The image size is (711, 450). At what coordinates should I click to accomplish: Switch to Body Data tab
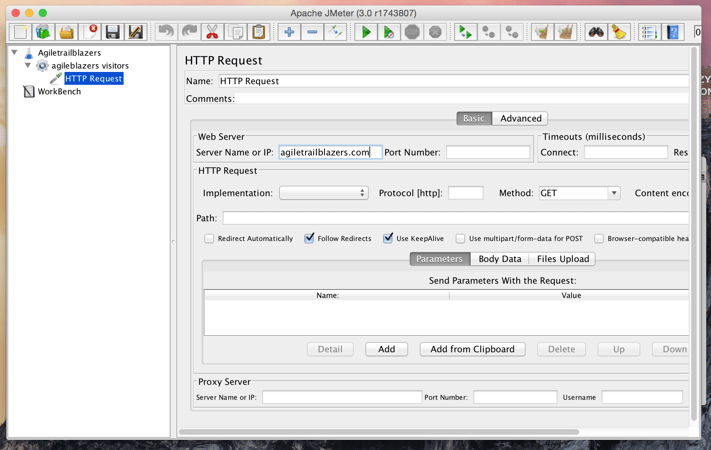(500, 259)
